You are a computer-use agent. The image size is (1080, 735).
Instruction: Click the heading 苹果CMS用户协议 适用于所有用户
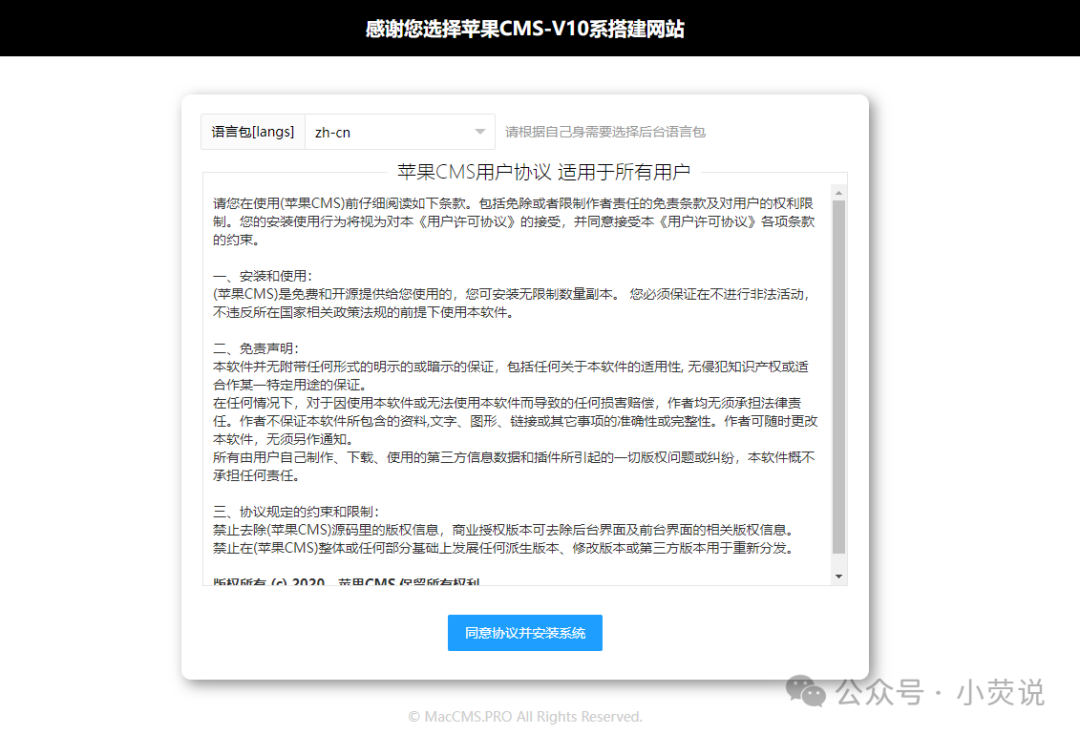click(543, 172)
